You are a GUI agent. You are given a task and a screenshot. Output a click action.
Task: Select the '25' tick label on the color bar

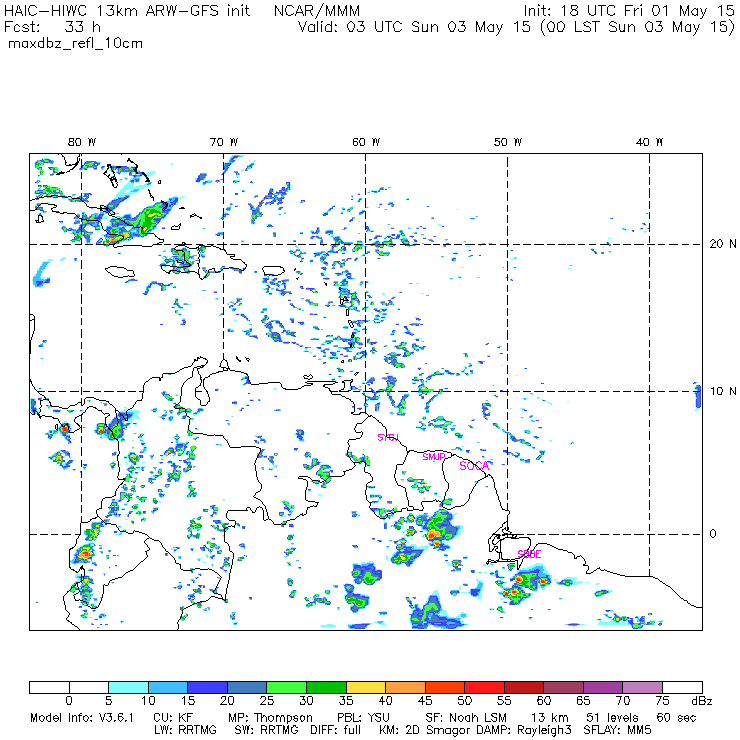[x=267, y=701]
